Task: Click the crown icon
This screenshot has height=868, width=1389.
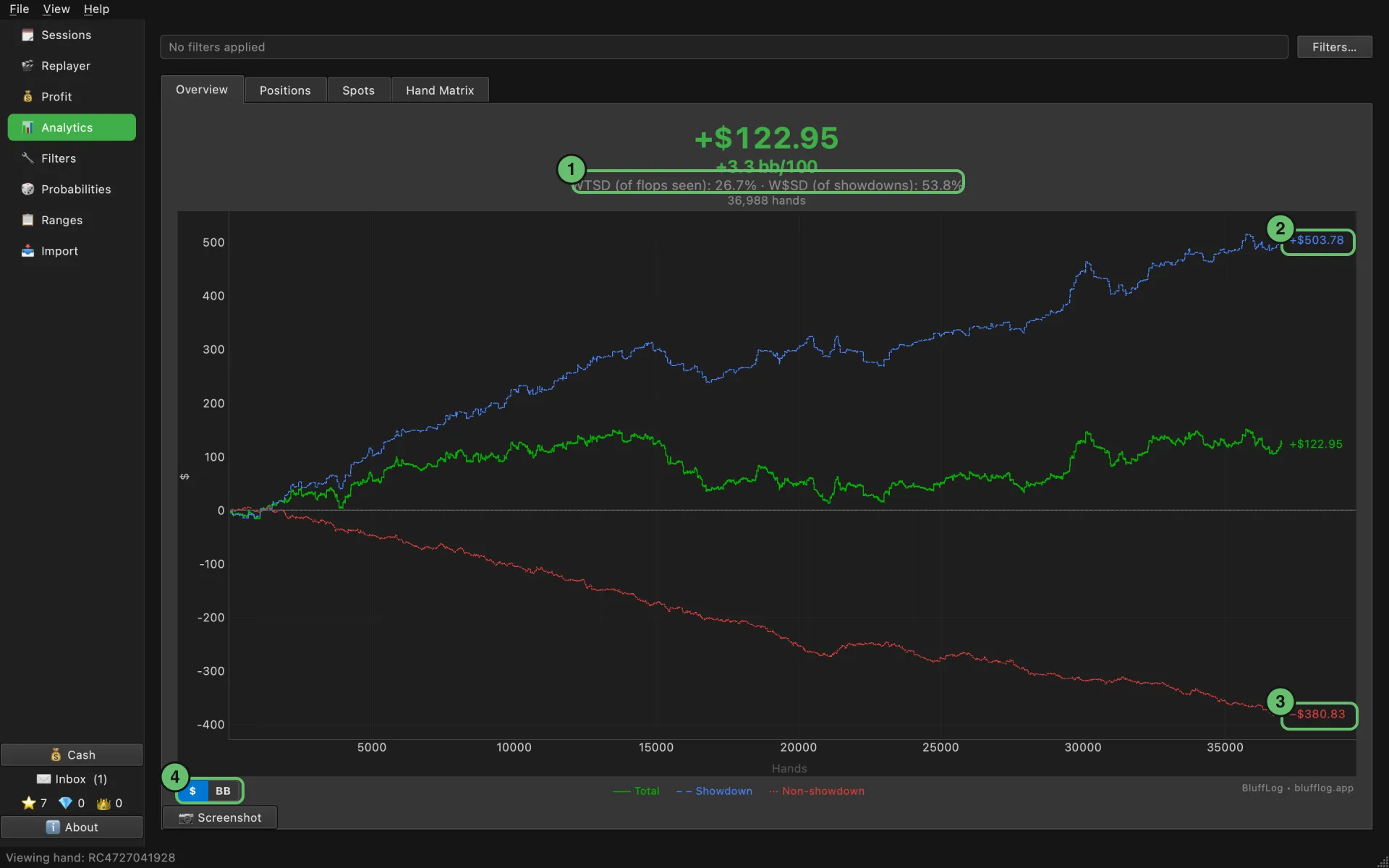Action: coord(103,803)
